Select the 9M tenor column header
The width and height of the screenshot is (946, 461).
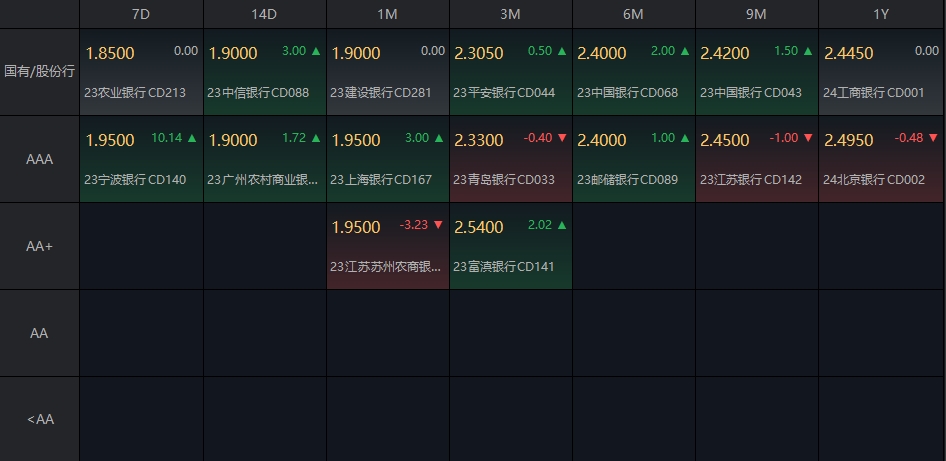tap(757, 14)
